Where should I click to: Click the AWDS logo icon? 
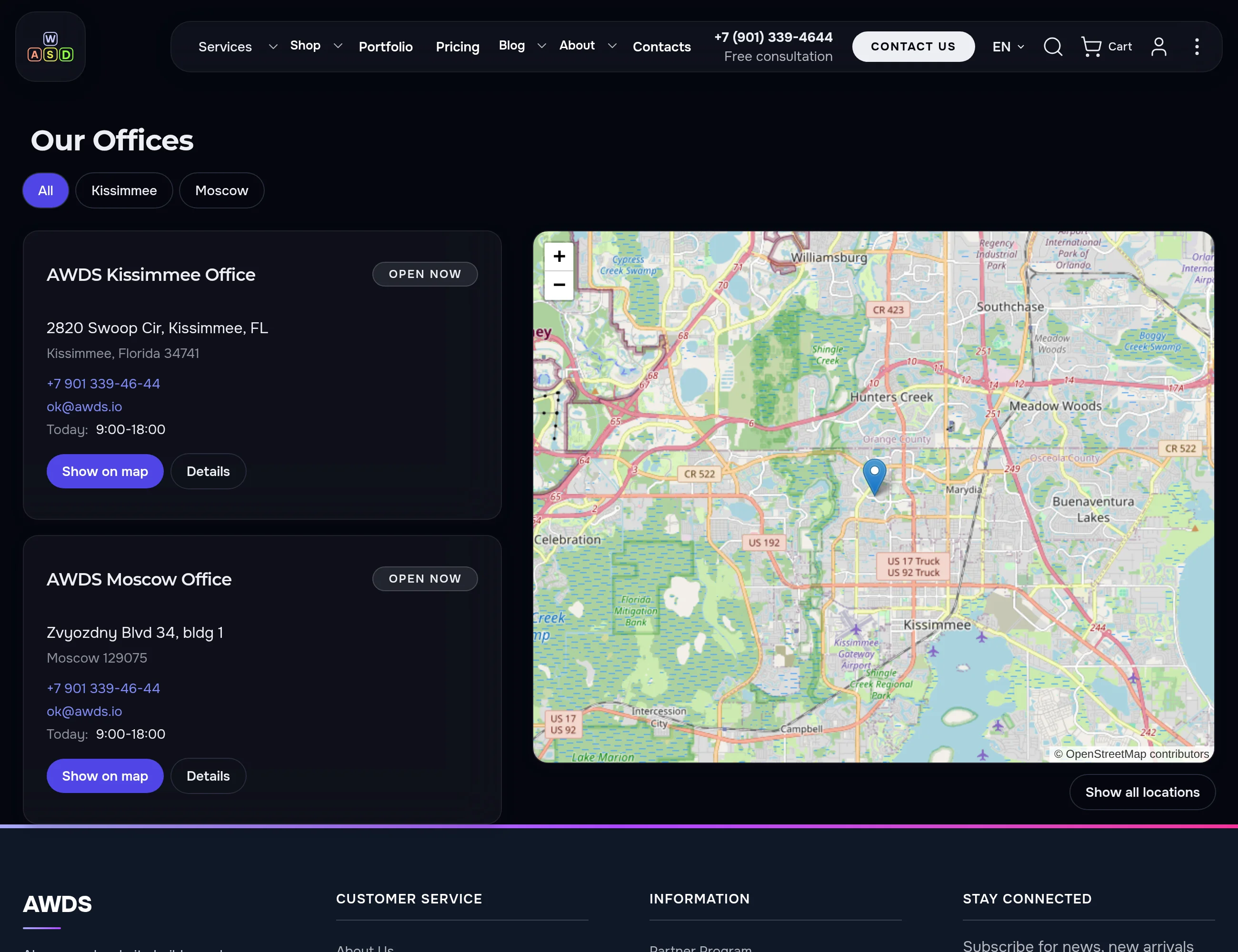click(50, 47)
